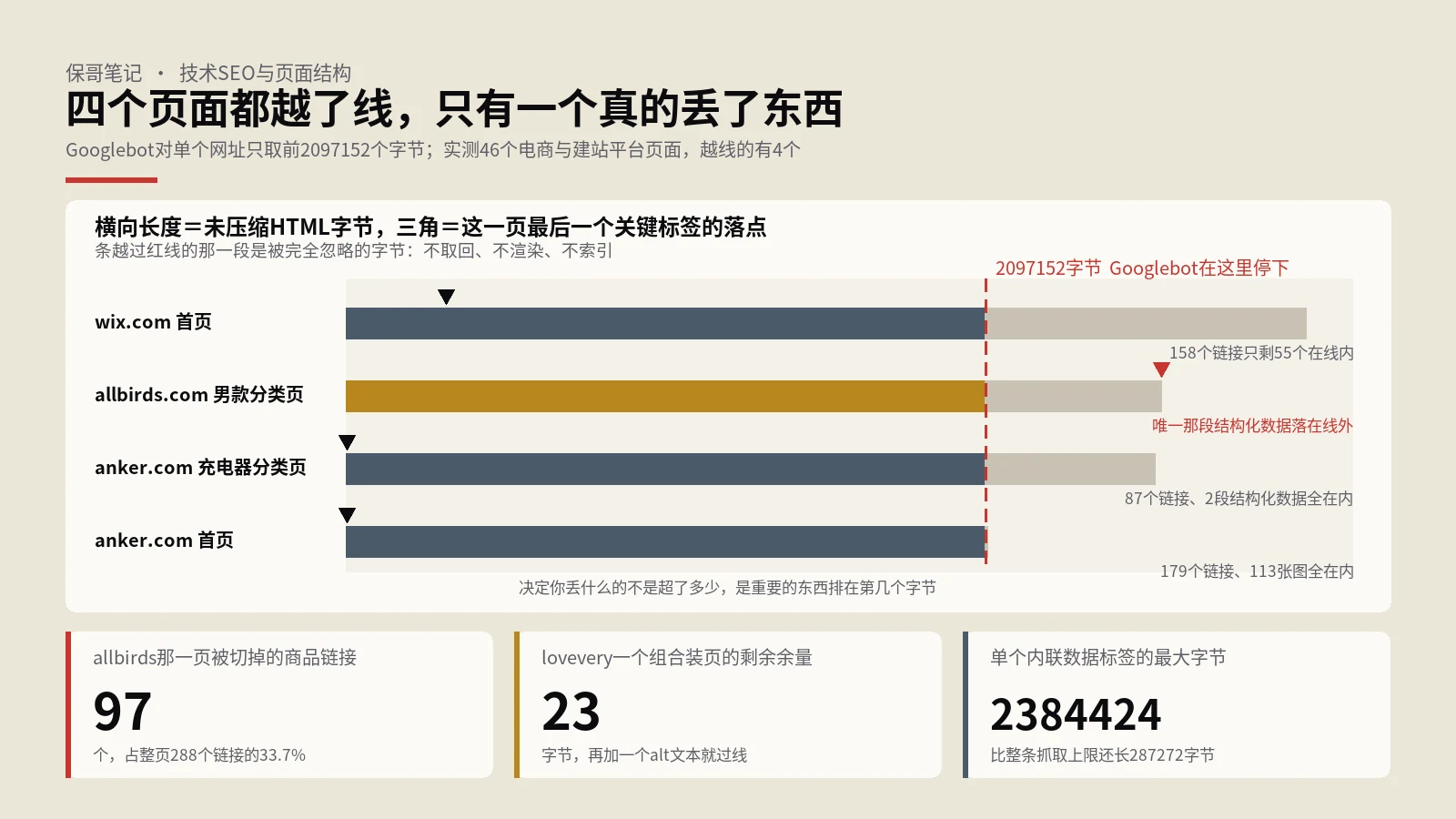Click the annotation "158个链接只剩55个在线内"
Image resolution: width=1456 pixels, height=819 pixels.
tap(1261, 353)
